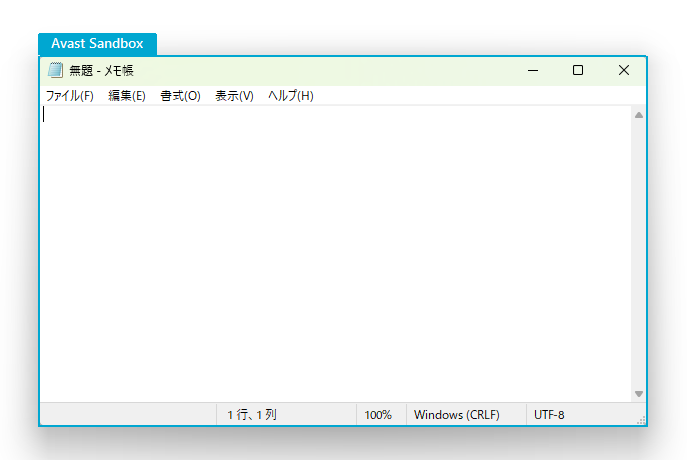Viewport: 687px width, 460px height.
Task: Click the scrollbar up arrow
Action: click(x=639, y=114)
